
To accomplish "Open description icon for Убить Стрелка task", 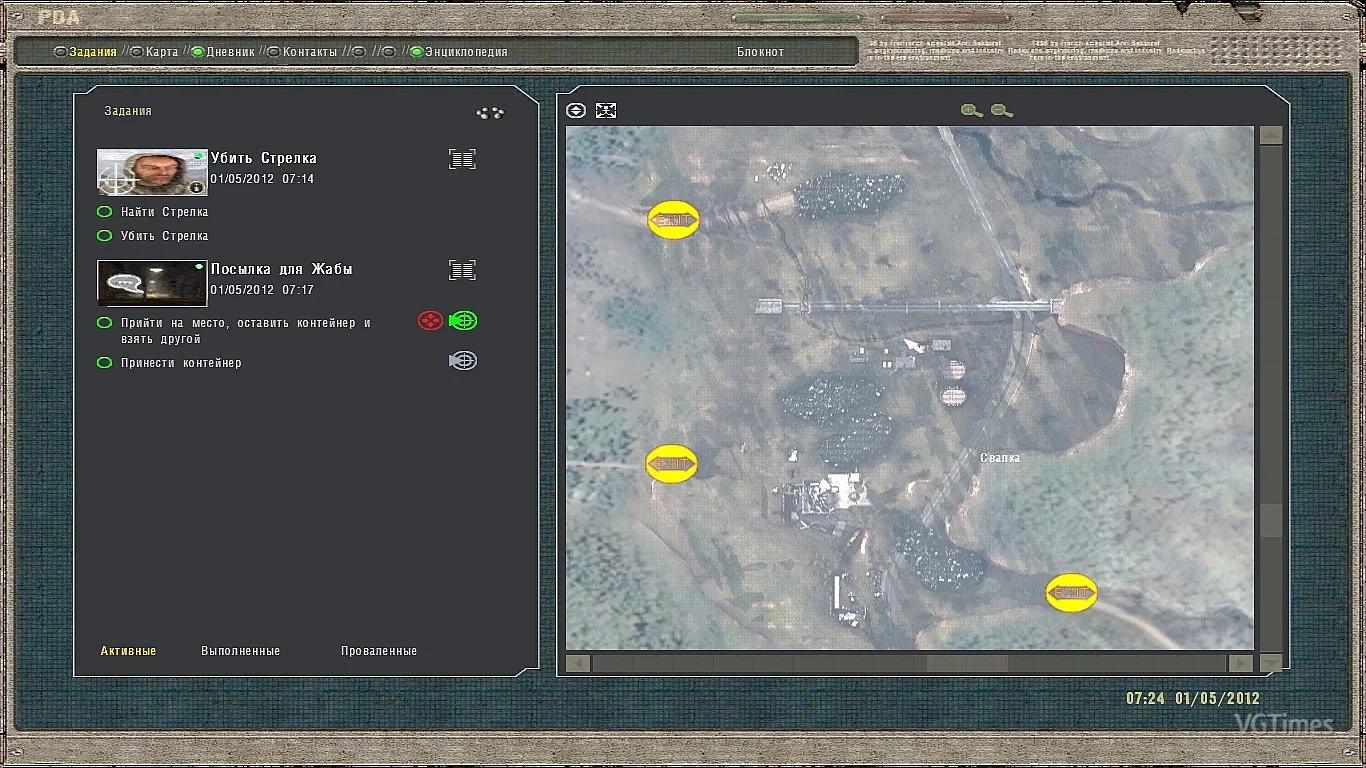I will click(x=462, y=159).
